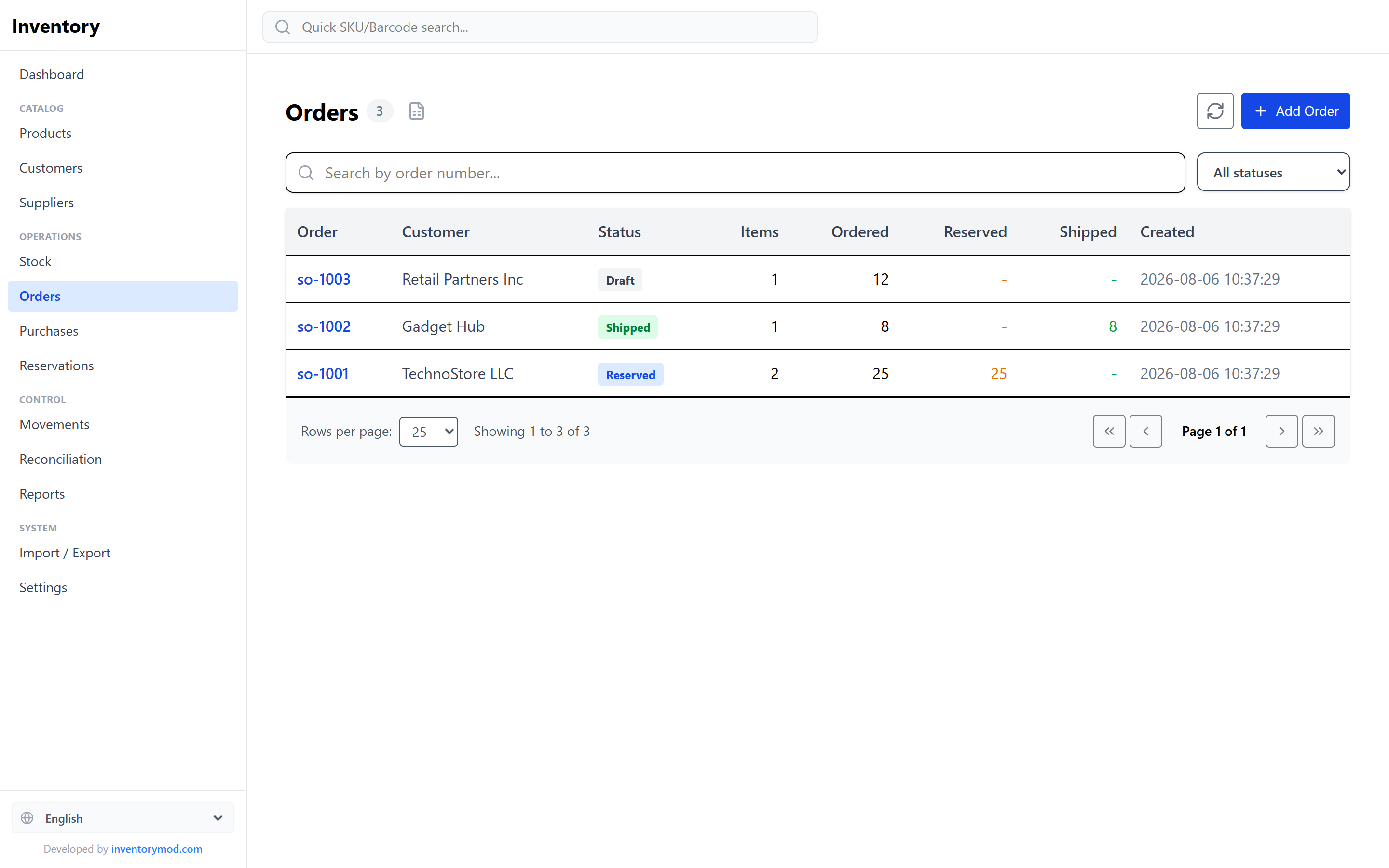Go to first page of orders

click(x=1108, y=431)
